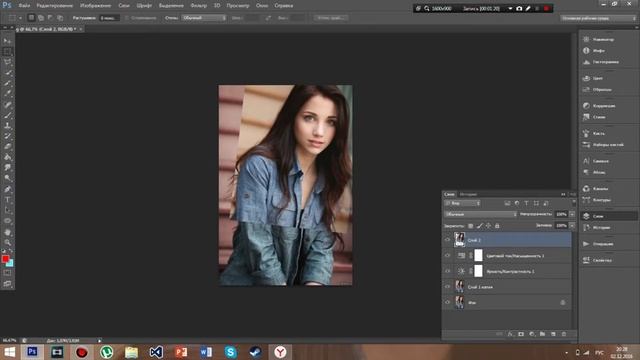Image resolution: width=640 pixels, height=360 pixels.
Task: Select the Blur tool
Action: point(7,167)
